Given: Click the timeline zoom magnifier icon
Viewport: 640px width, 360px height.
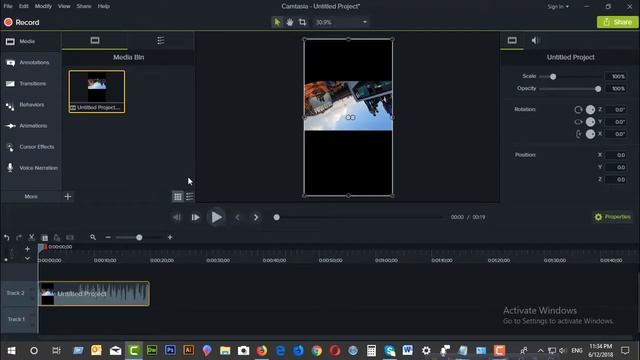Looking at the screenshot, I should click(93, 237).
